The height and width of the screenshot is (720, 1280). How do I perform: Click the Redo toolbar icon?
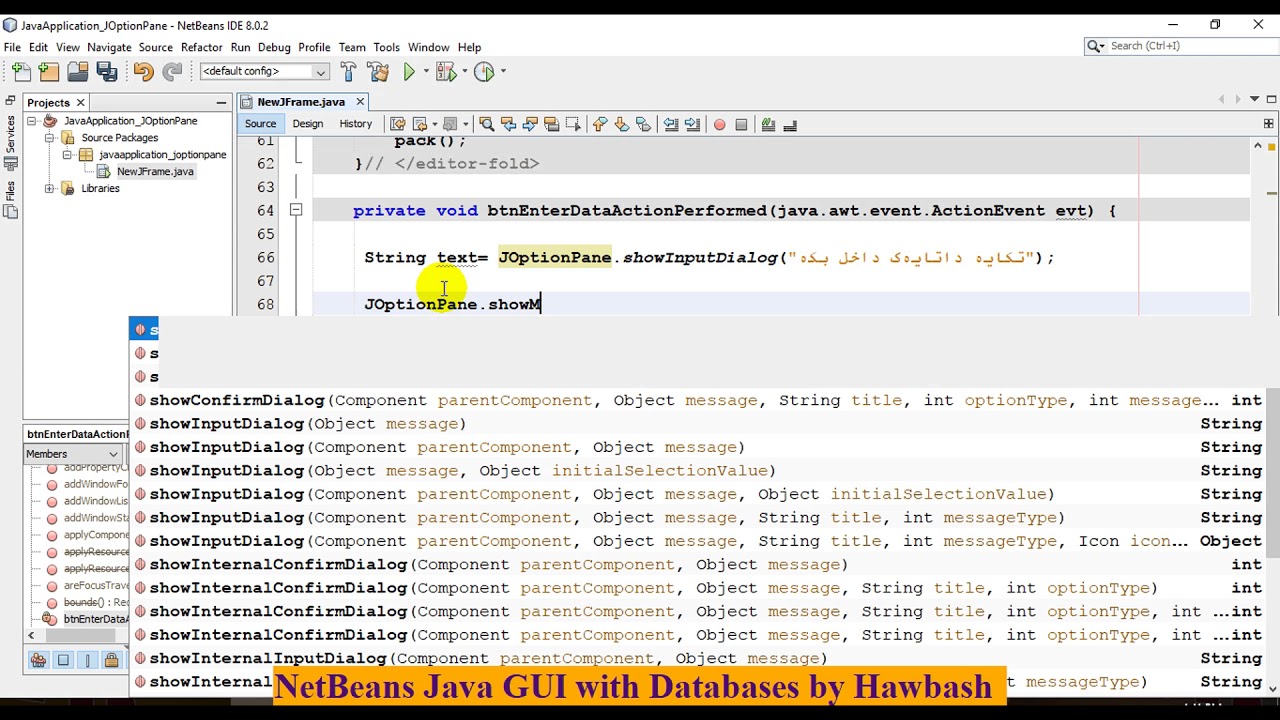[x=172, y=72]
